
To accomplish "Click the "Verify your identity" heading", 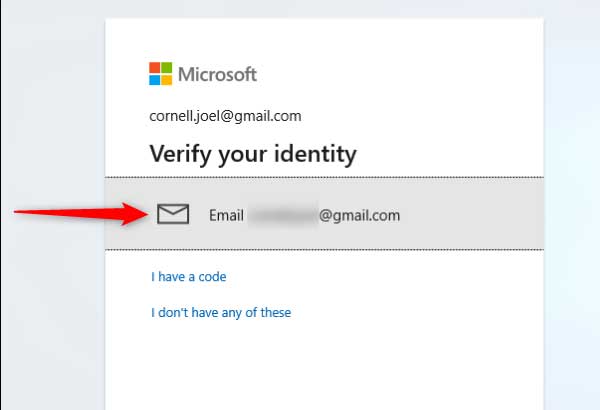I will point(253,154).
